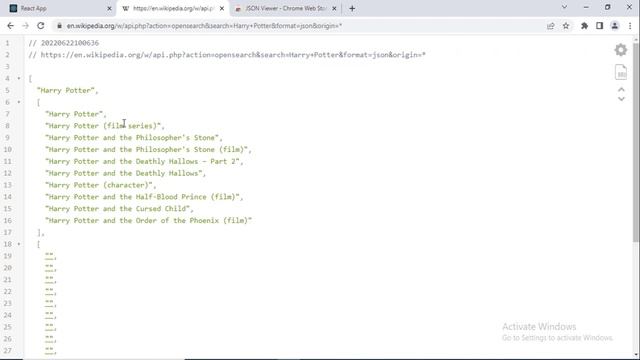640x360 pixels.
Task: Select "Order of the Phoenix (film)" entry
Action: (149, 220)
